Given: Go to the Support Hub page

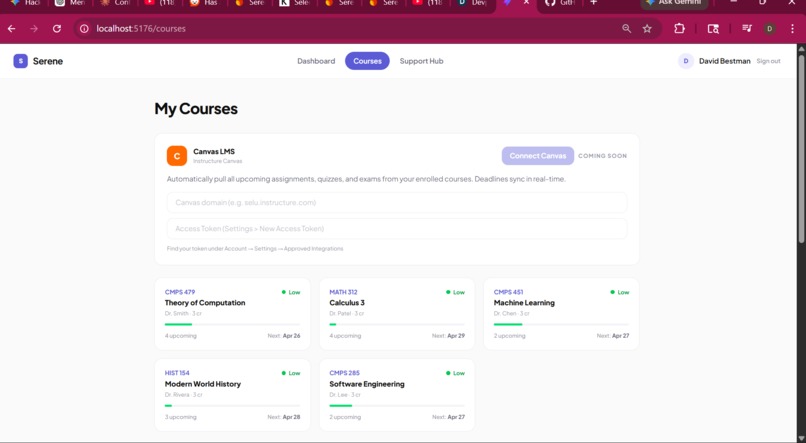Looking at the screenshot, I should pos(422,61).
